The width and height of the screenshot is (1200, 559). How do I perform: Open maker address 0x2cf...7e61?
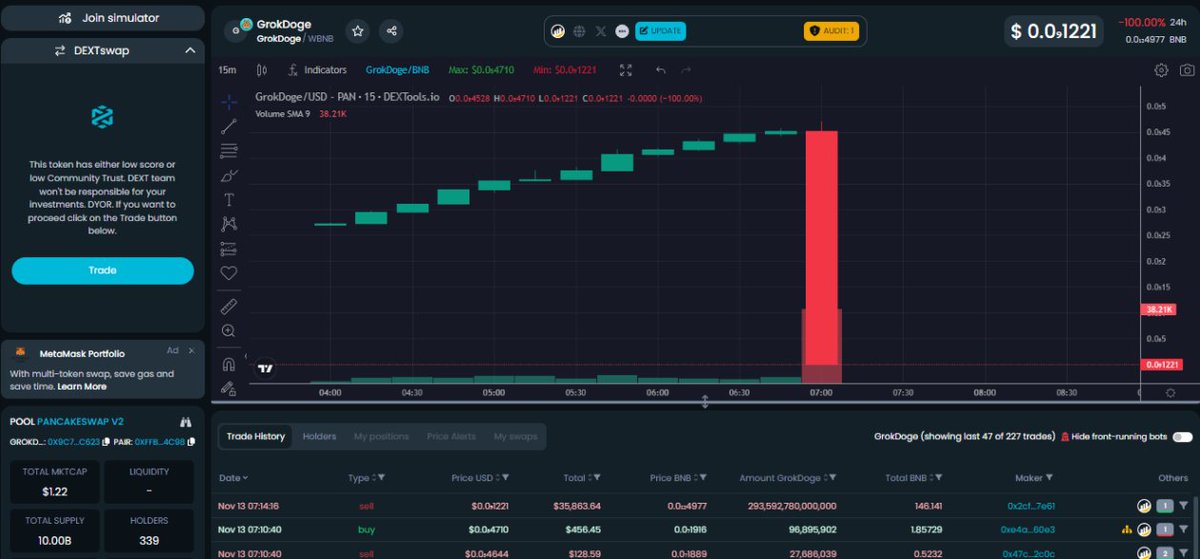click(x=1031, y=506)
